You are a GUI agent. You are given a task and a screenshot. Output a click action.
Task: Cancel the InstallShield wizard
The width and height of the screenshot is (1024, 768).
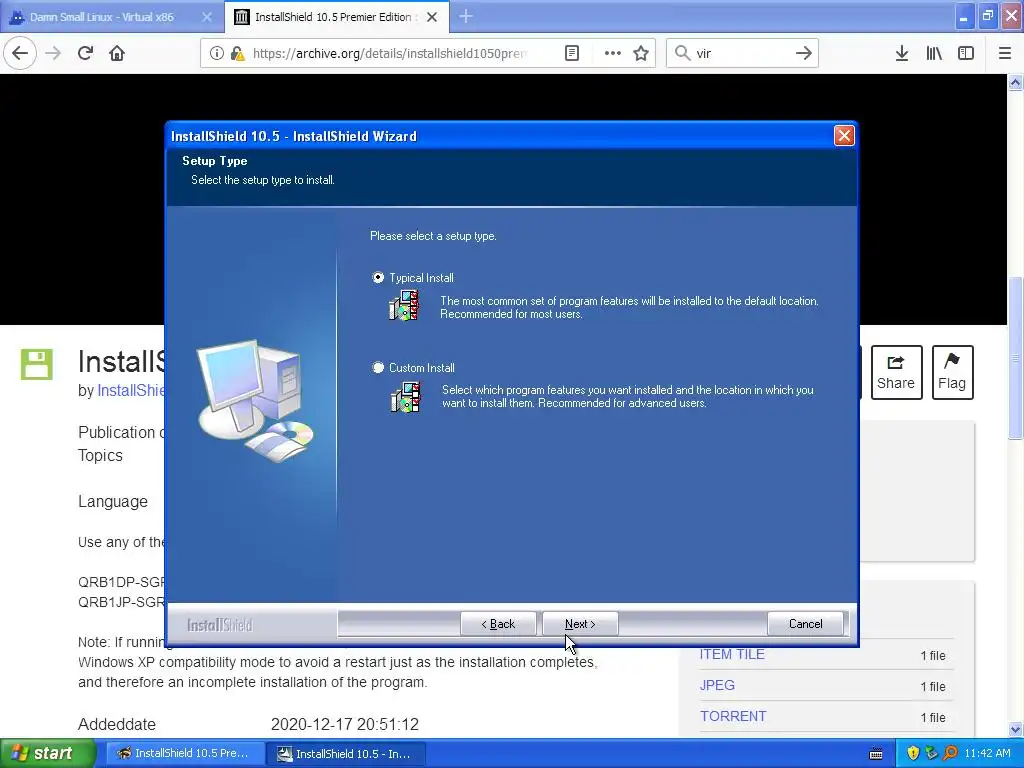805,624
